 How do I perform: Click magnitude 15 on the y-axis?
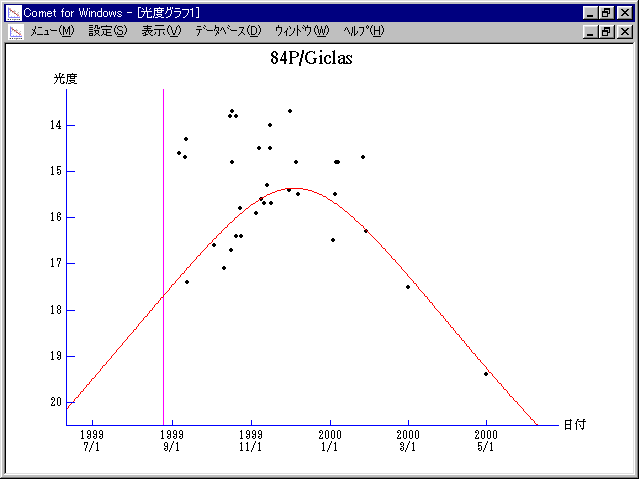point(56,171)
